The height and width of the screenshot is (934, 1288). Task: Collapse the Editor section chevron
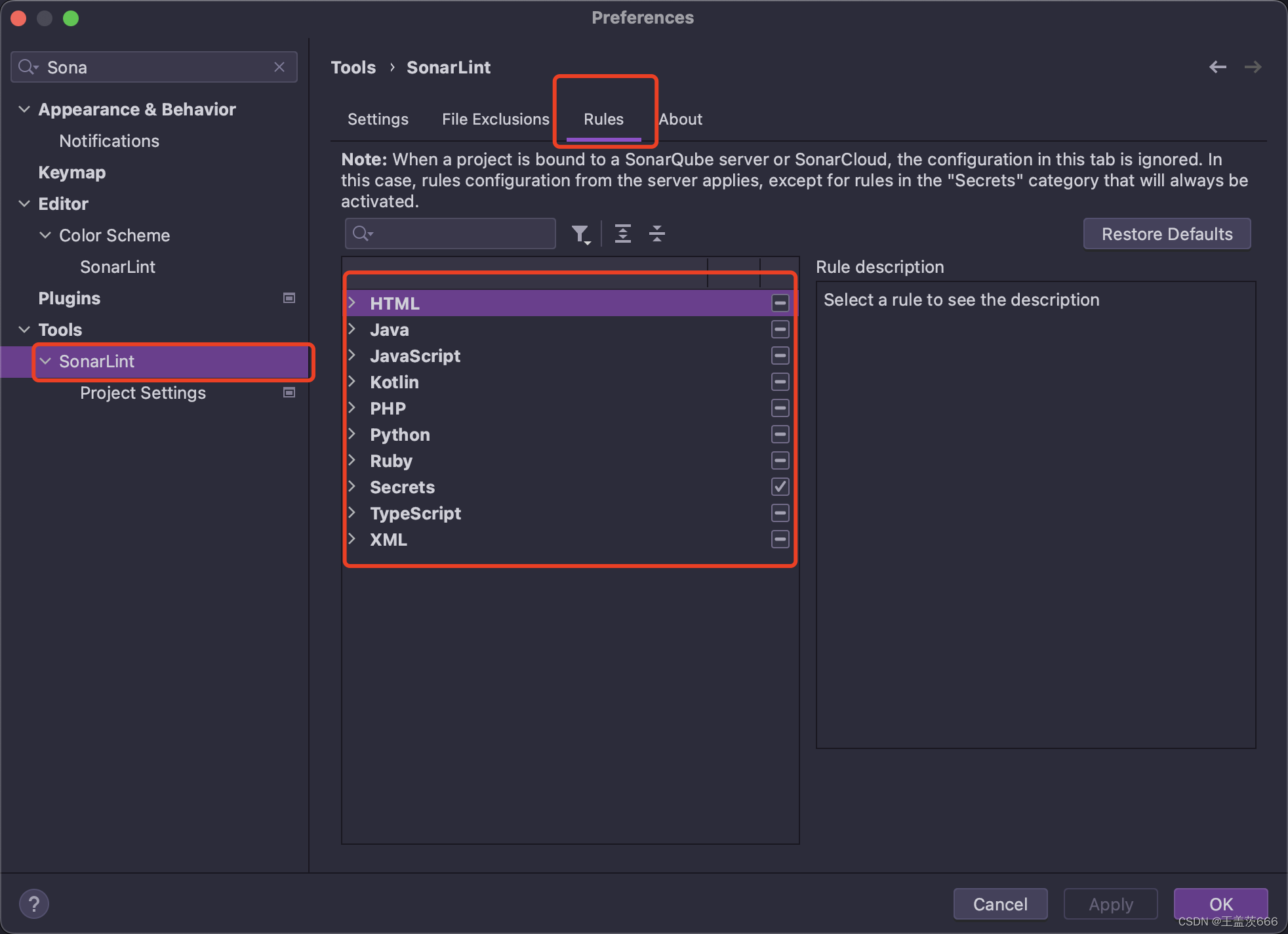coord(24,203)
